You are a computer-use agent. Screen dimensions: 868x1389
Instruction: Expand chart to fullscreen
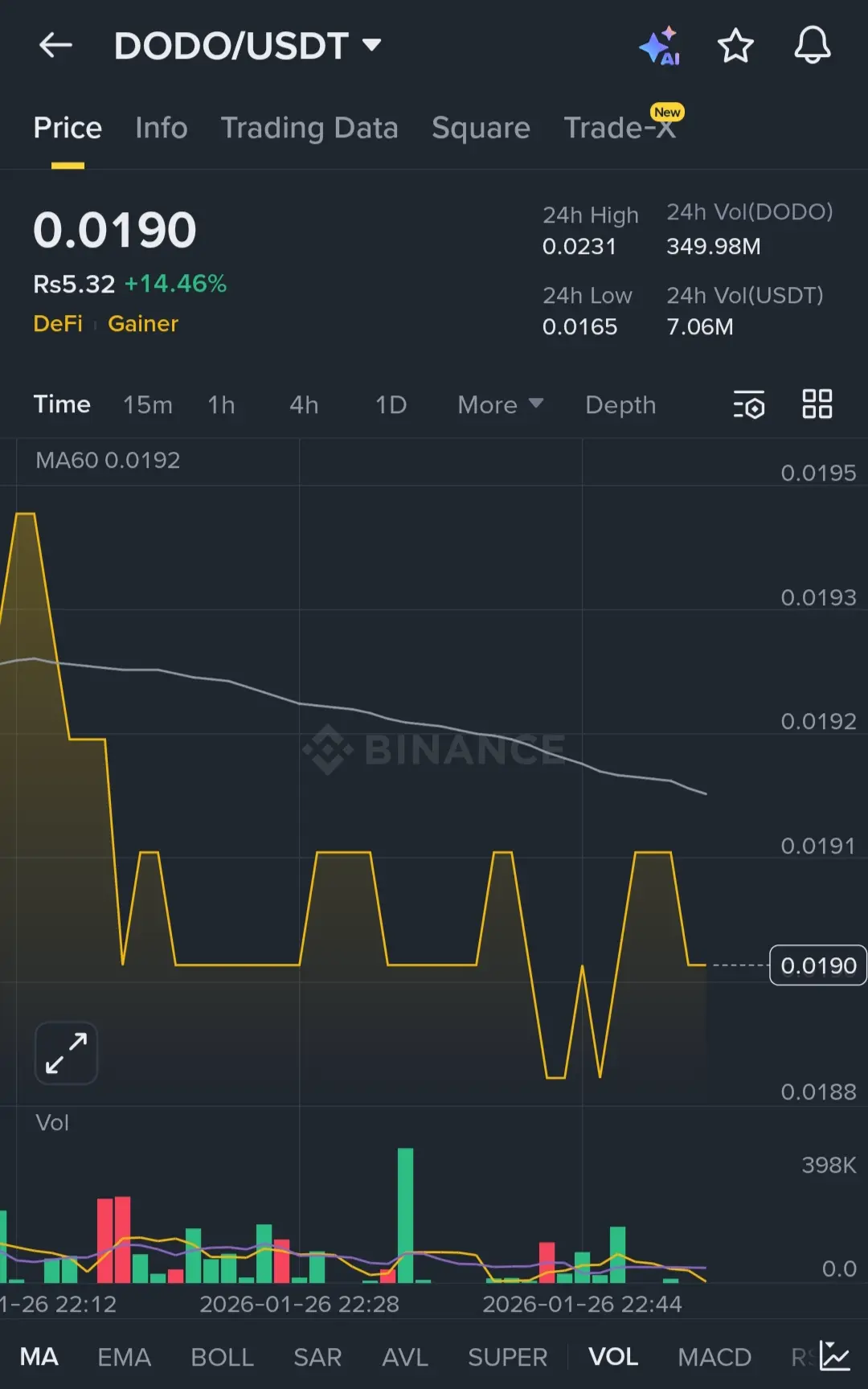click(66, 1053)
